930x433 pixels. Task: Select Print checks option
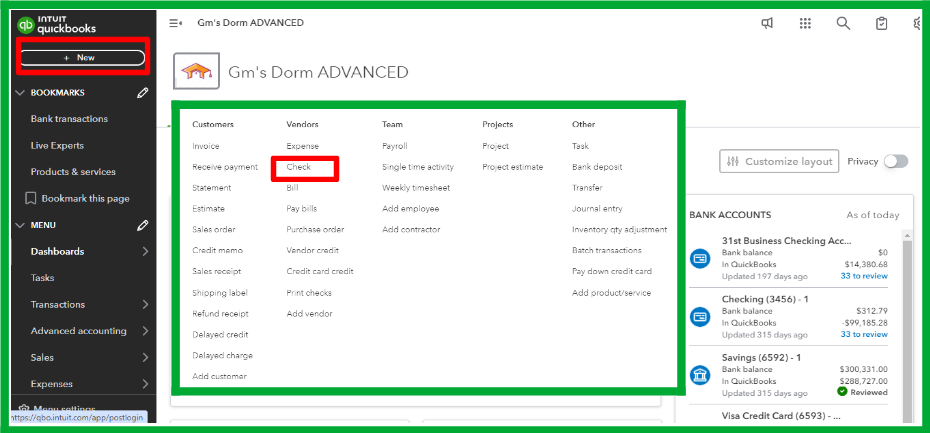click(308, 293)
